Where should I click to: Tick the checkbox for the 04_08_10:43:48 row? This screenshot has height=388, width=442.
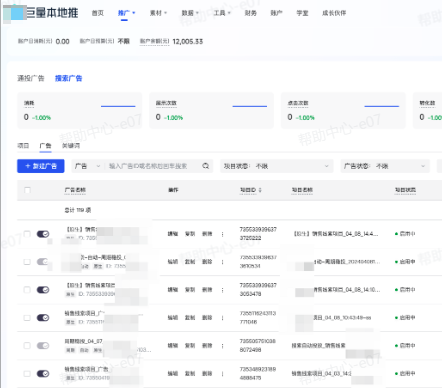click(27, 318)
